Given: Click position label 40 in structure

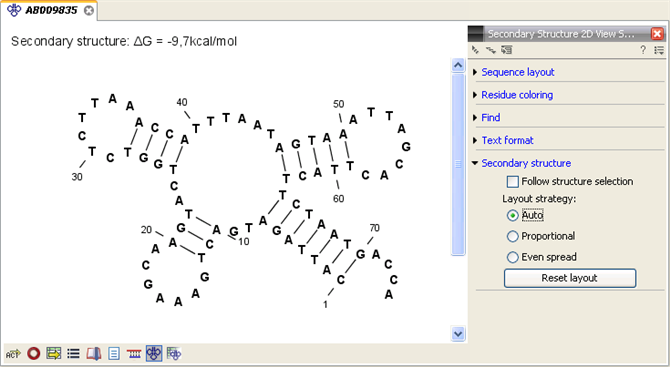Looking at the screenshot, I should tap(182, 103).
